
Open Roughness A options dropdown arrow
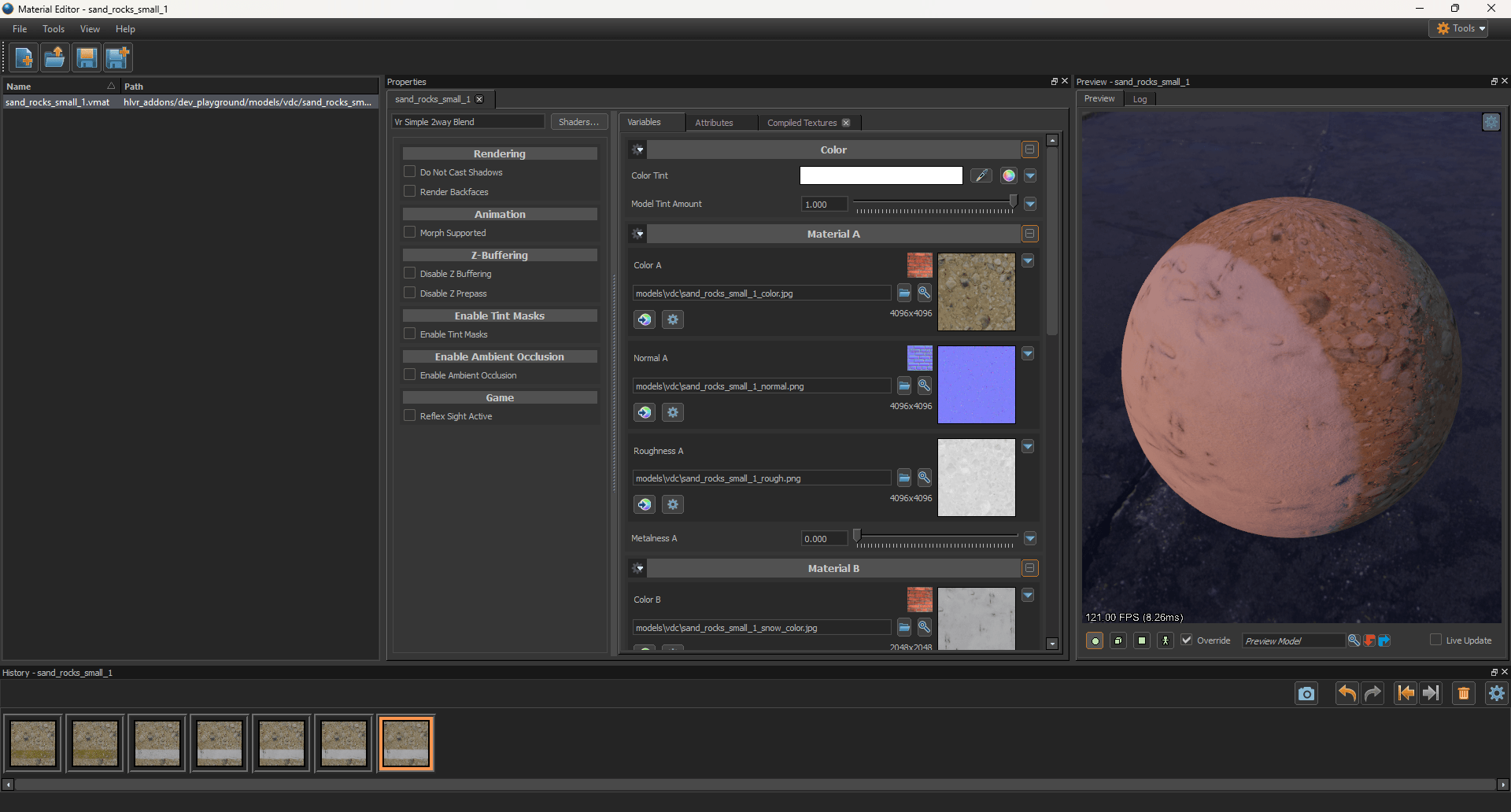coord(1028,446)
